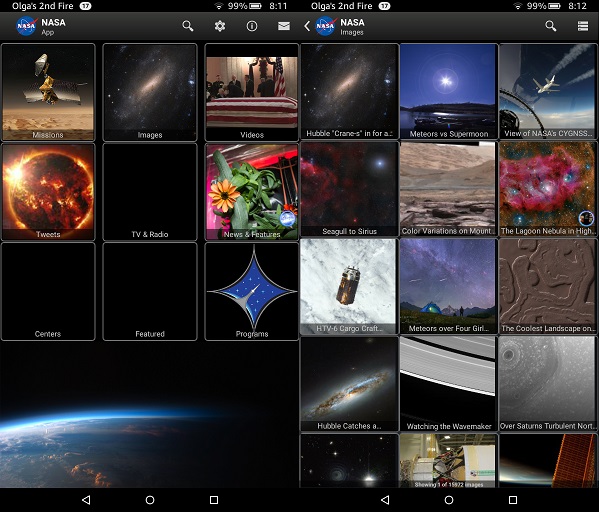Tap recent apps square on right screen
The image size is (600, 512).
(513, 500)
